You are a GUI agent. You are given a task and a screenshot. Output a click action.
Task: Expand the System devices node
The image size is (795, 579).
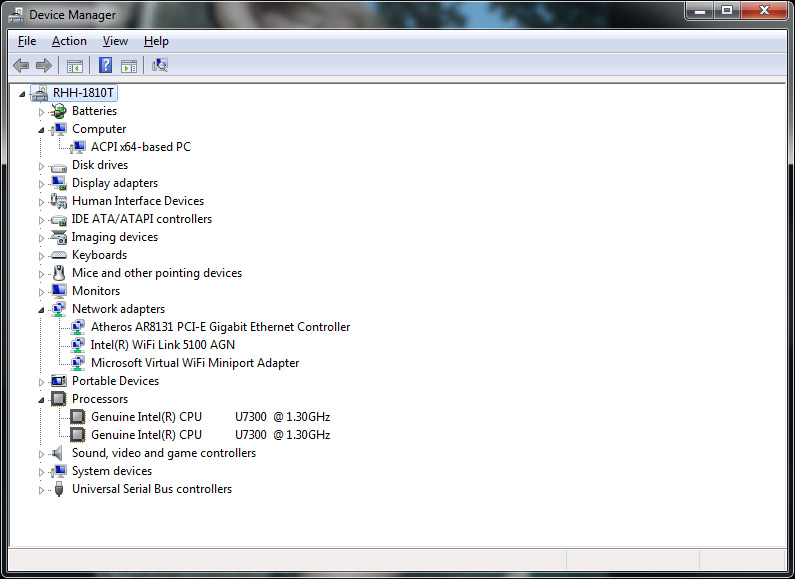coord(42,472)
